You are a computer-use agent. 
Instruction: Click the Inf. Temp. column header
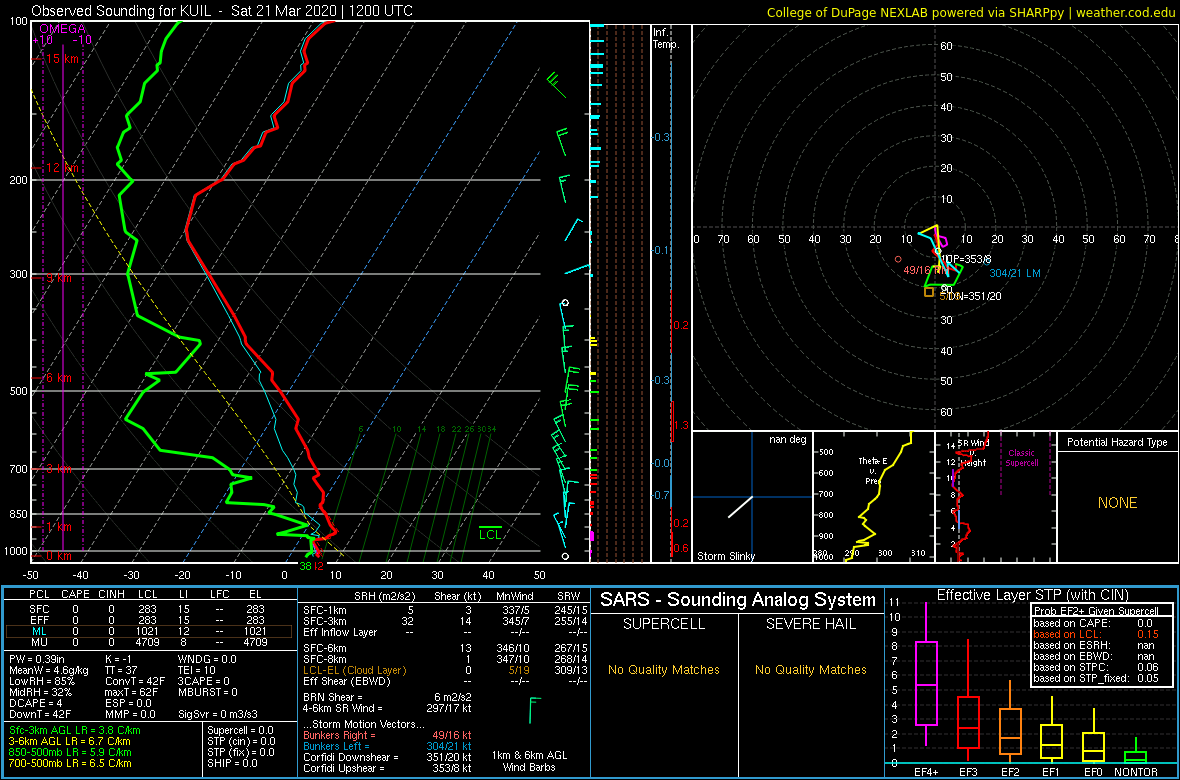(667, 38)
